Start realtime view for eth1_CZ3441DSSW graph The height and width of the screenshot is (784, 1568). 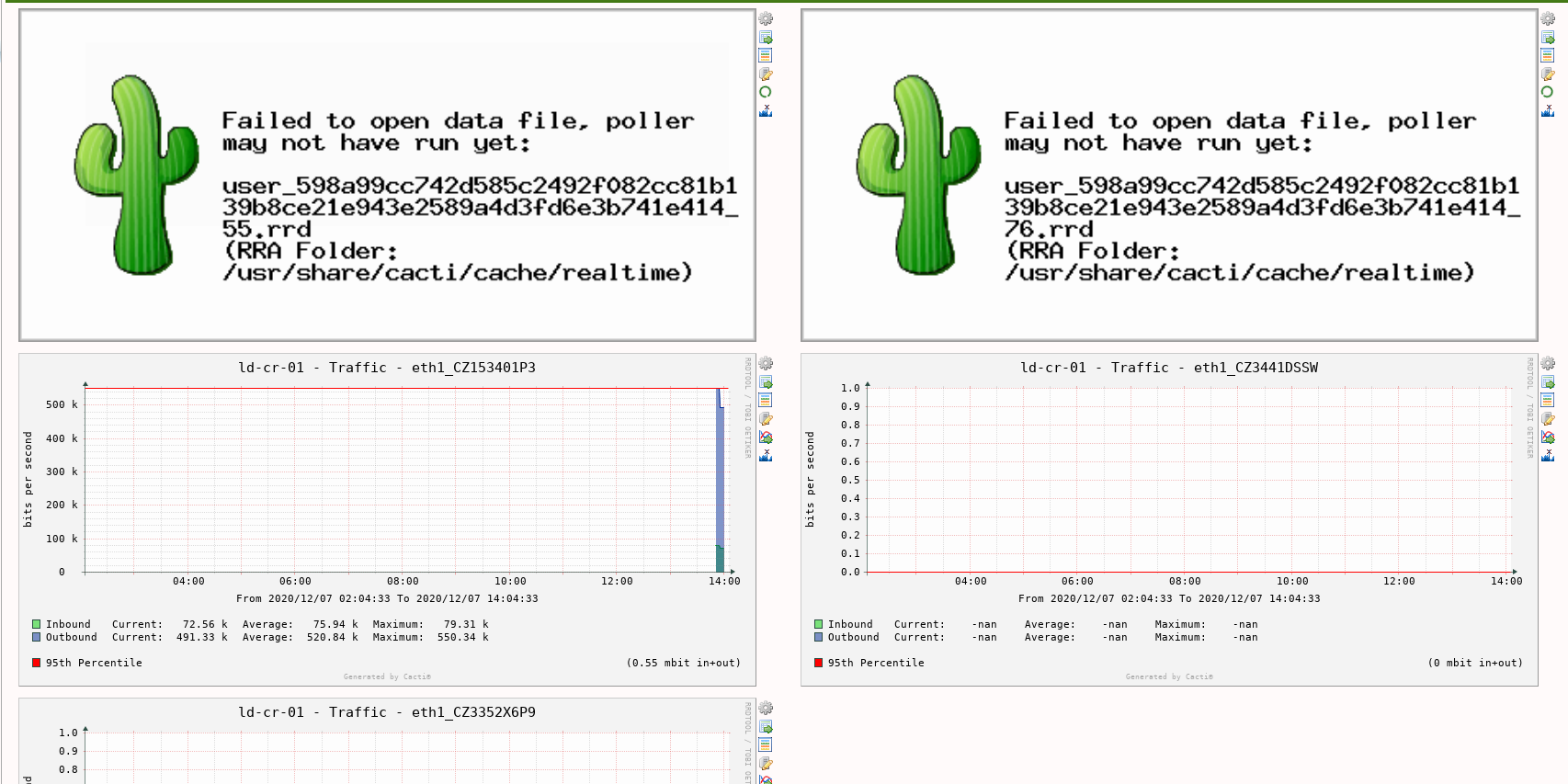(1548, 437)
